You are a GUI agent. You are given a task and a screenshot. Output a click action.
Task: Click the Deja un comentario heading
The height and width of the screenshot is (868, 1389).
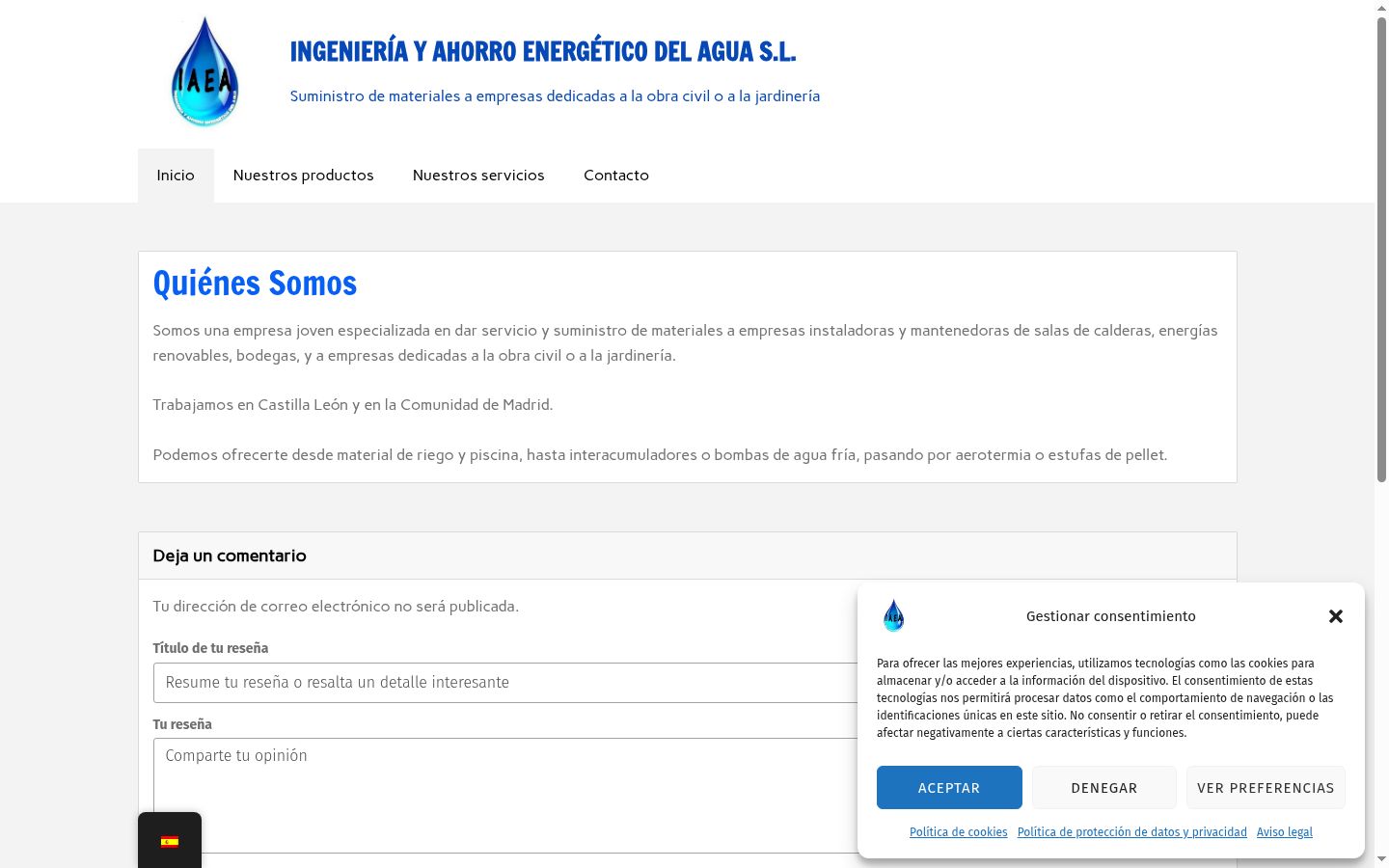[x=230, y=556]
